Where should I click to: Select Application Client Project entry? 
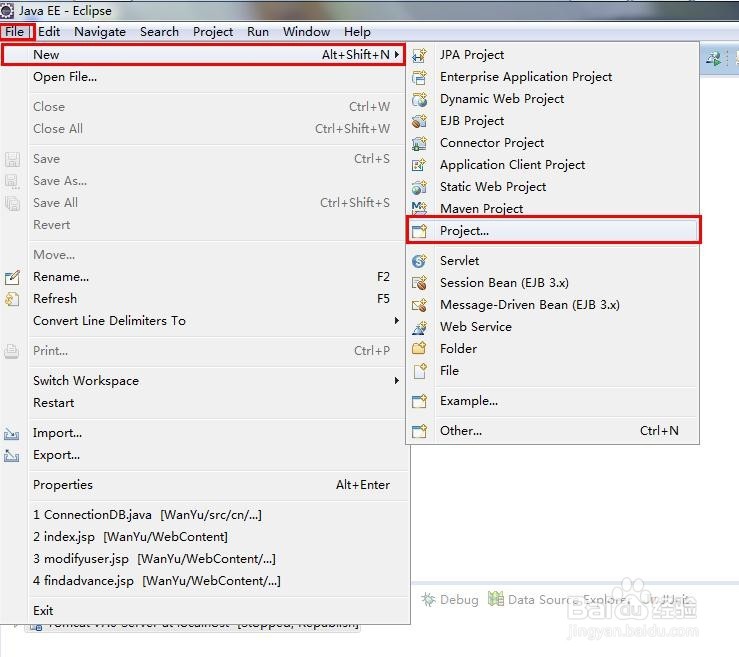[x=552, y=165]
